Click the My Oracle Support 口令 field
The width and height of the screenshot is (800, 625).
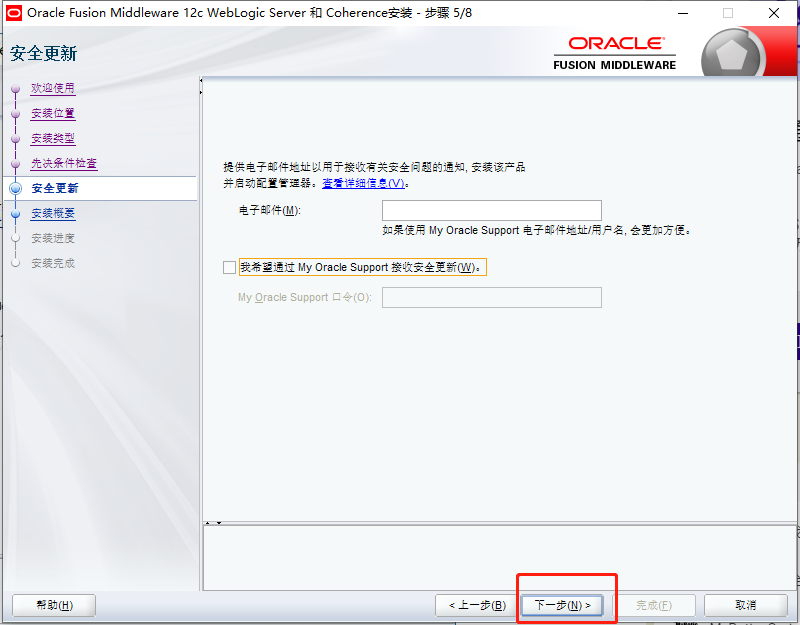492,297
